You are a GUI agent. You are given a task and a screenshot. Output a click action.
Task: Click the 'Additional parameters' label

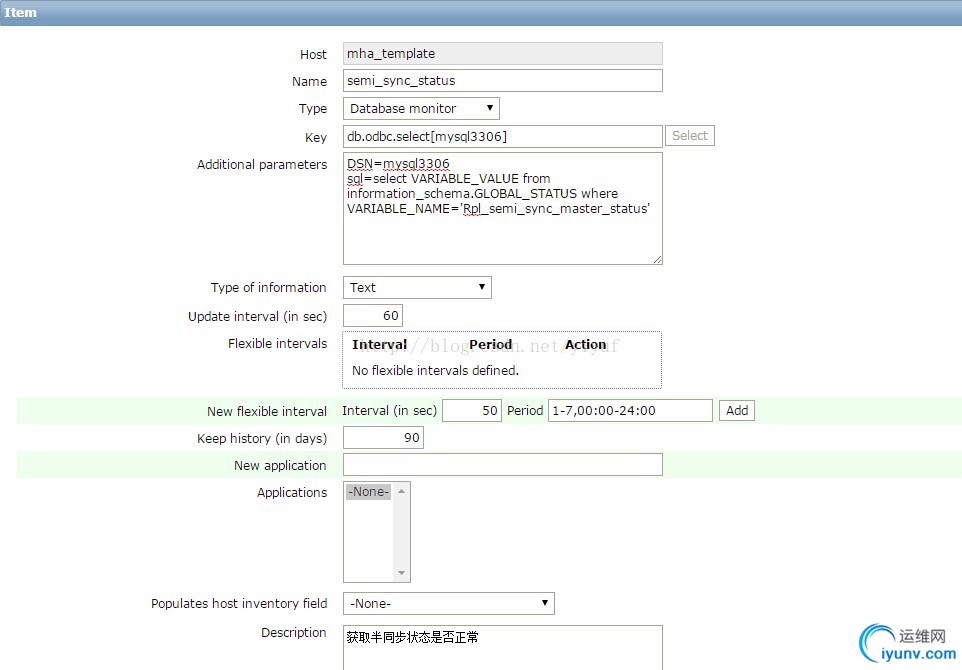[x=262, y=164]
